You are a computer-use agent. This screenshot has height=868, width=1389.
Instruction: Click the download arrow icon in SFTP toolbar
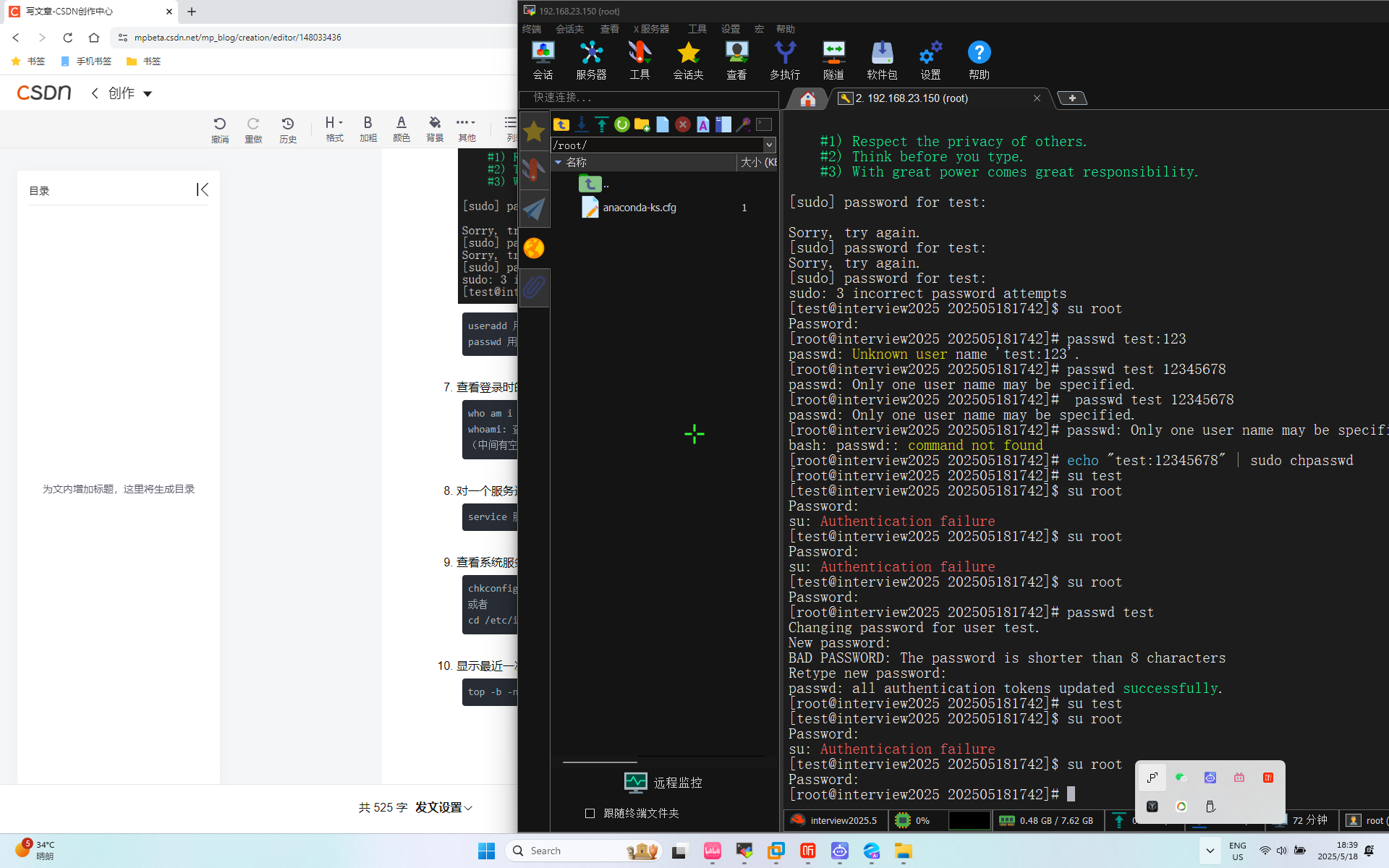click(581, 124)
